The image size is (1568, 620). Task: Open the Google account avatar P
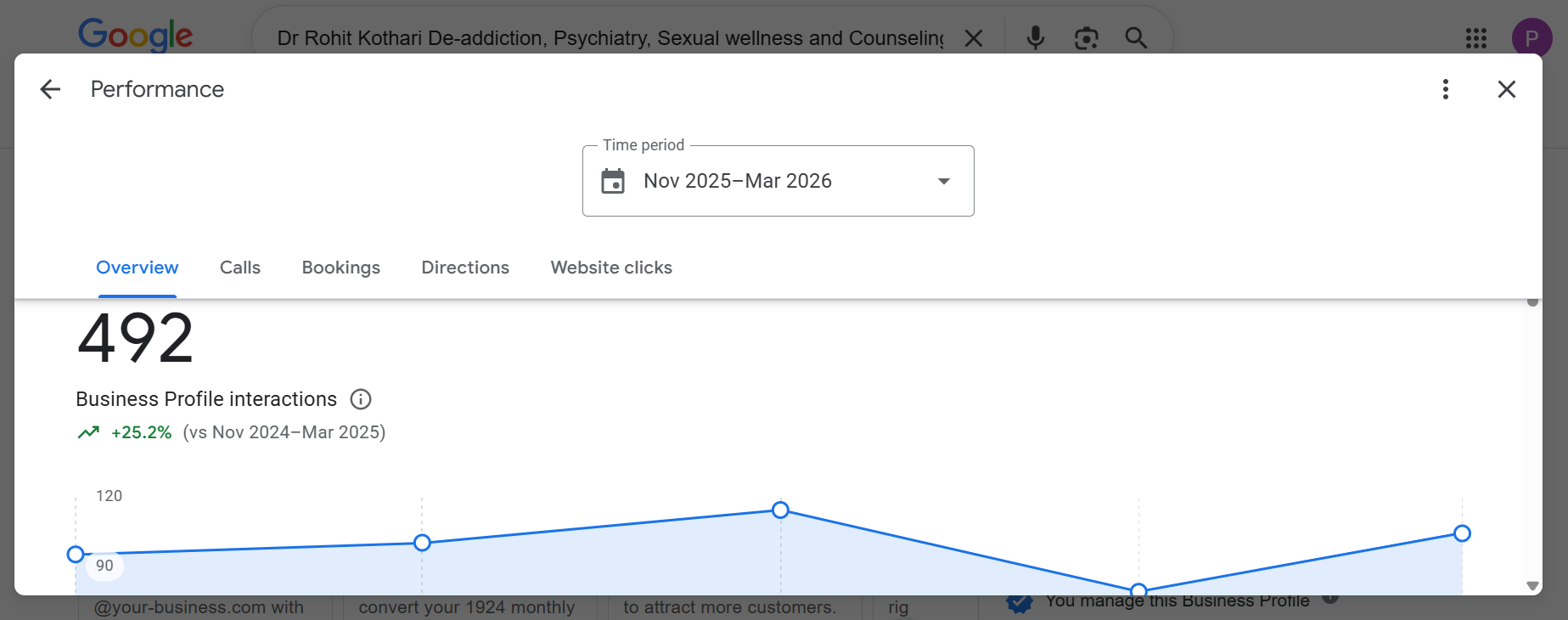pyautogui.click(x=1531, y=38)
